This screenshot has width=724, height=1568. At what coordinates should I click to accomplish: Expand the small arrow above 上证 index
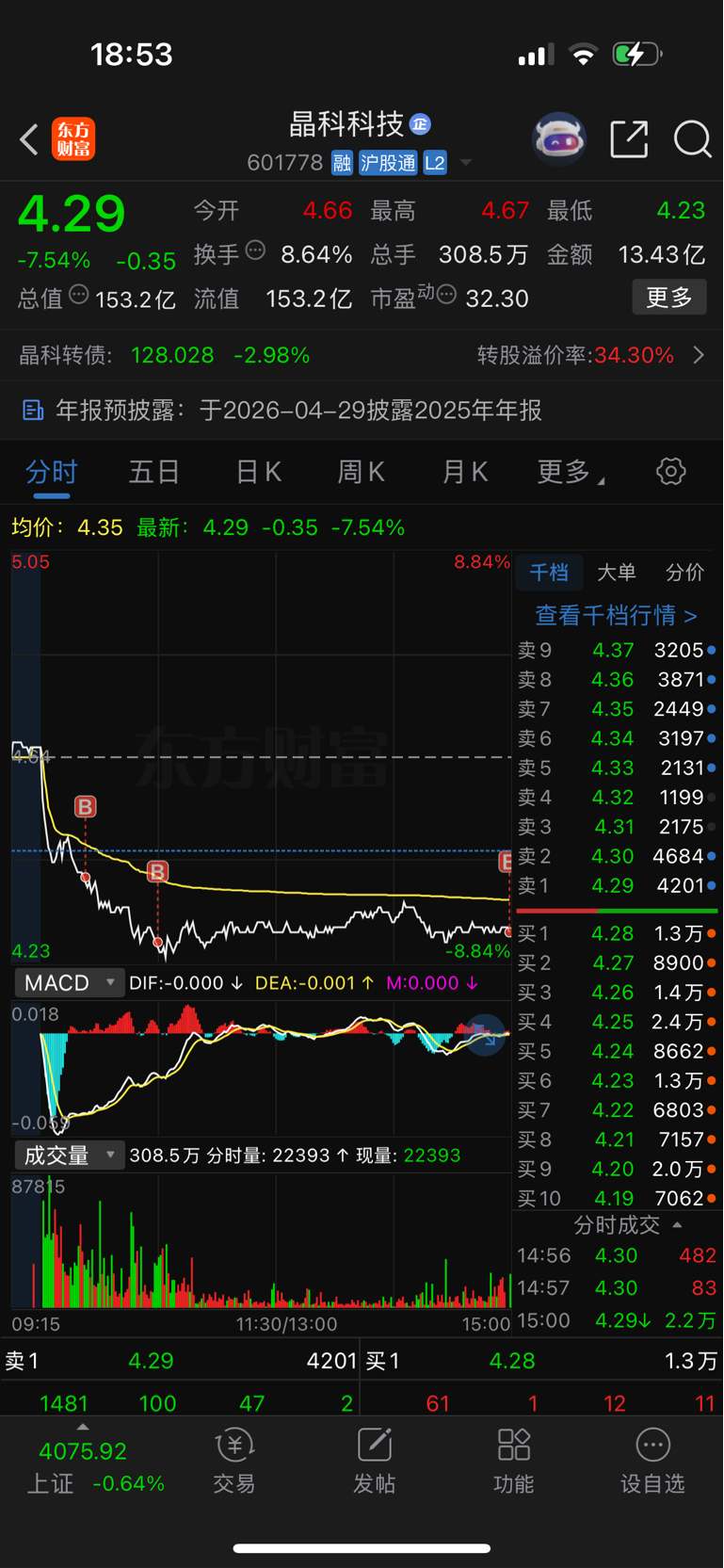point(83,1429)
